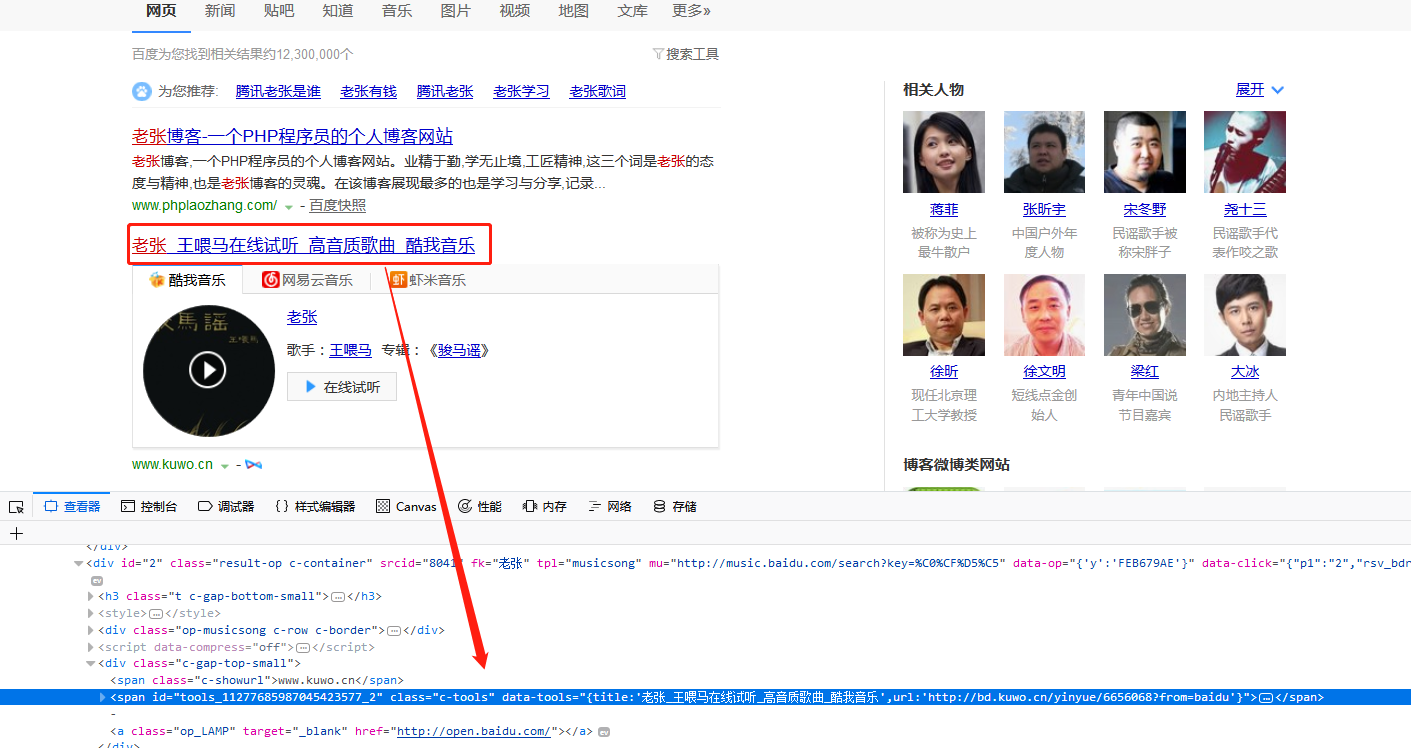Open the 存储 storage tab
Screen dimensions: 1411x748
675,507
